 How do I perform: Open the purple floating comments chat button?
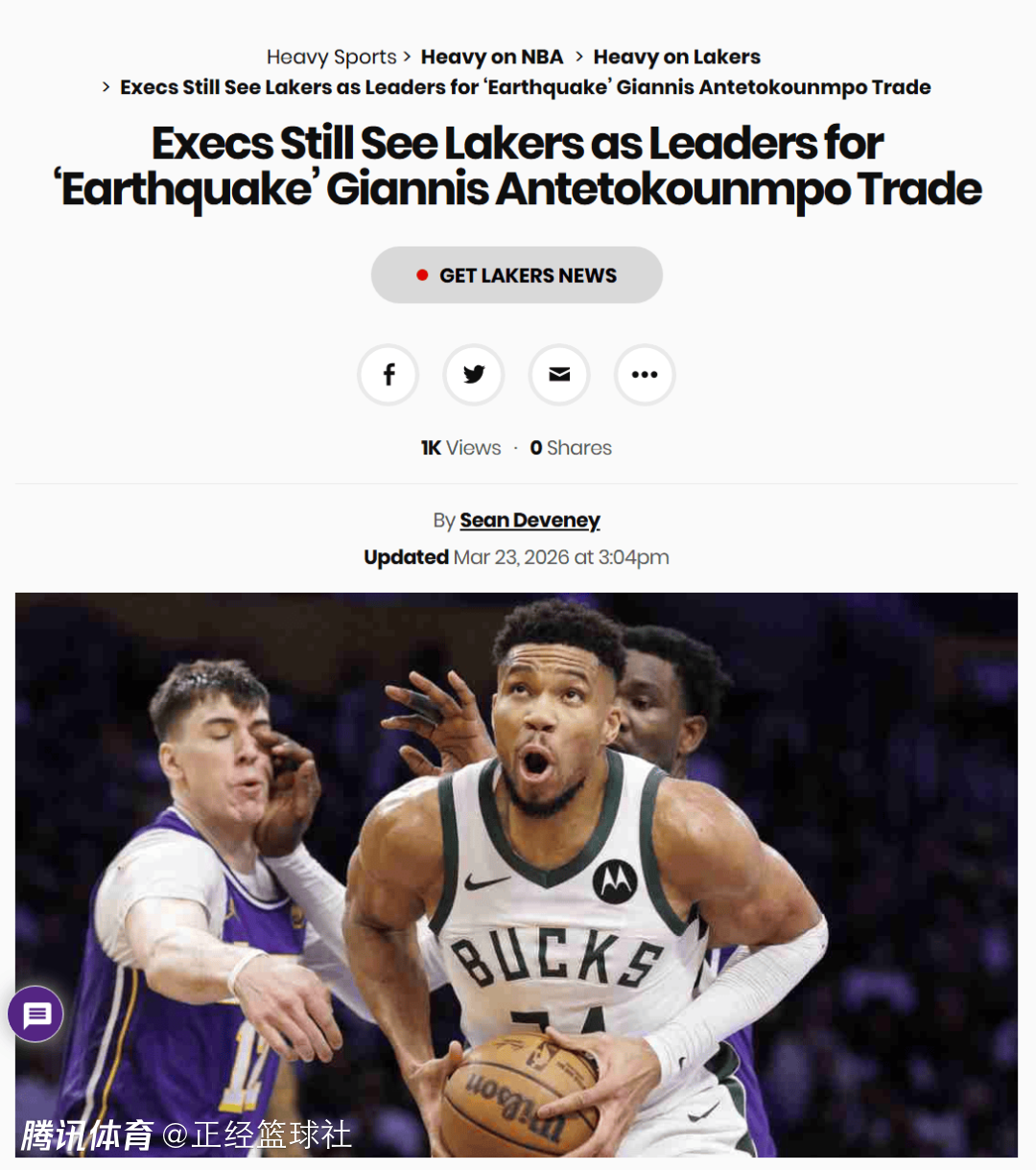[36, 1014]
